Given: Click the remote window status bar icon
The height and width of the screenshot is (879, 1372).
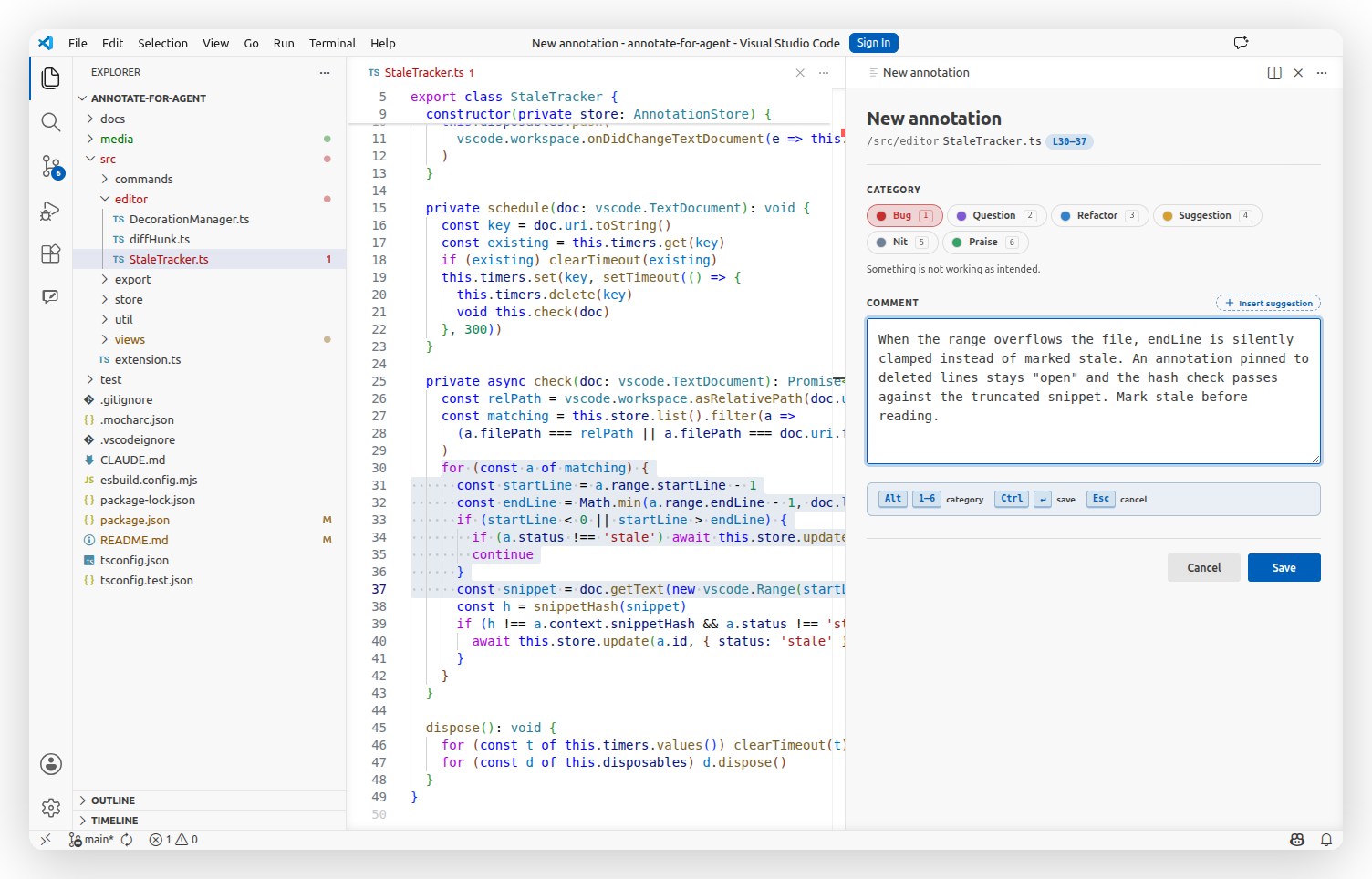Looking at the screenshot, I should pyautogui.click(x=46, y=840).
